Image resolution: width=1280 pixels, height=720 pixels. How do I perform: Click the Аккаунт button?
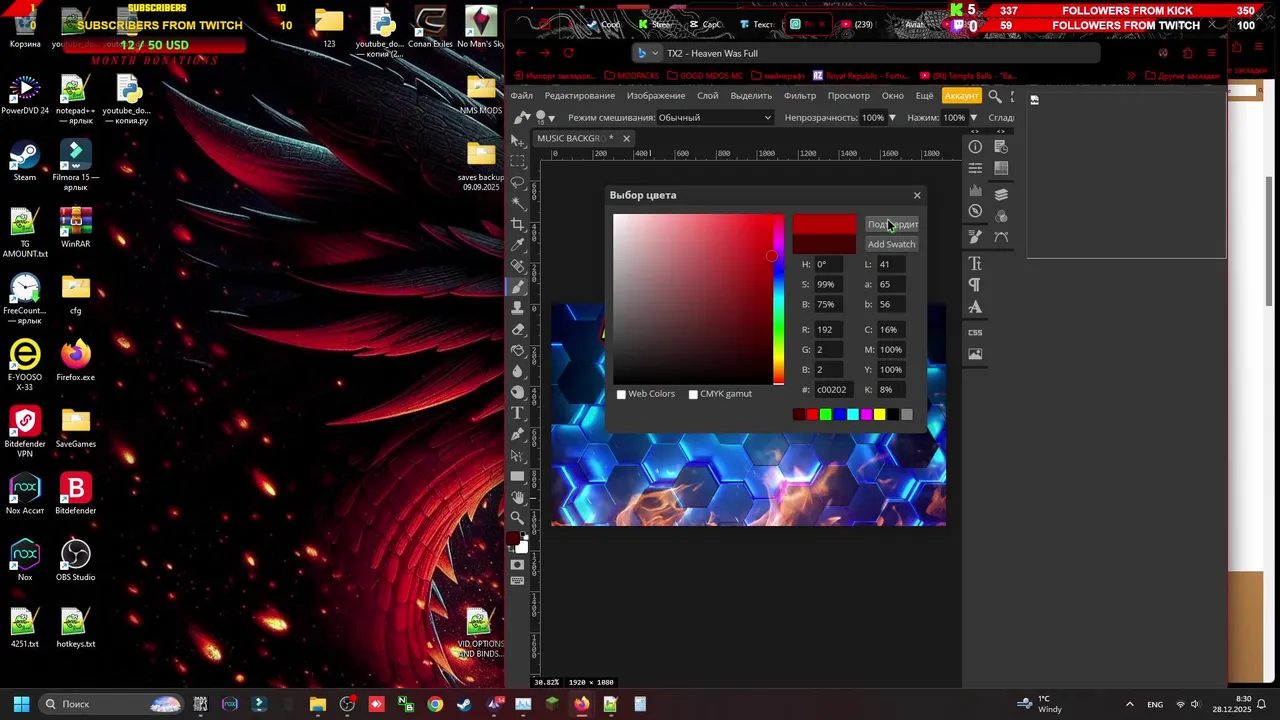click(x=961, y=96)
